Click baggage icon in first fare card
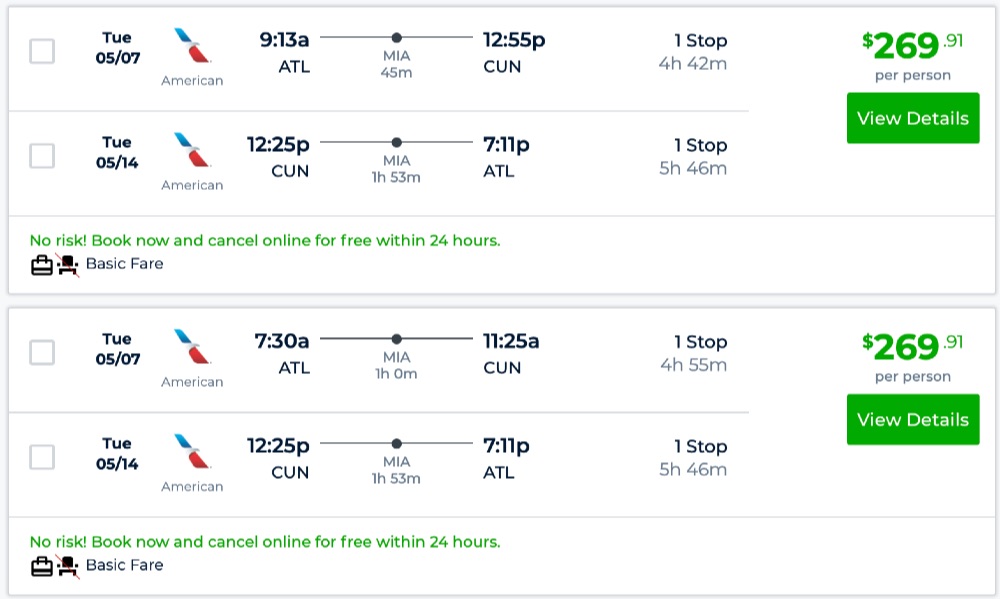This screenshot has height=599, width=1000. point(41,265)
